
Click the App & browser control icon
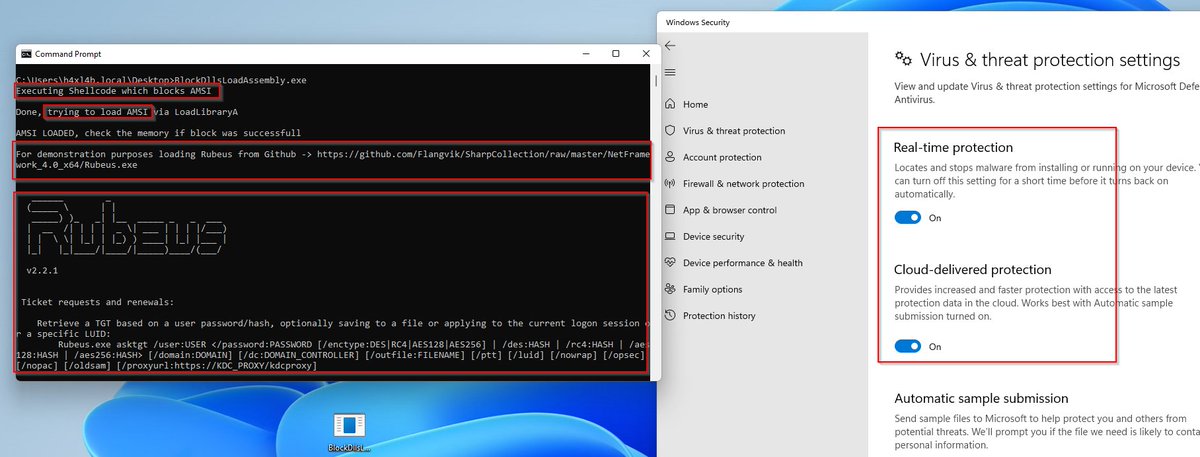(670, 210)
